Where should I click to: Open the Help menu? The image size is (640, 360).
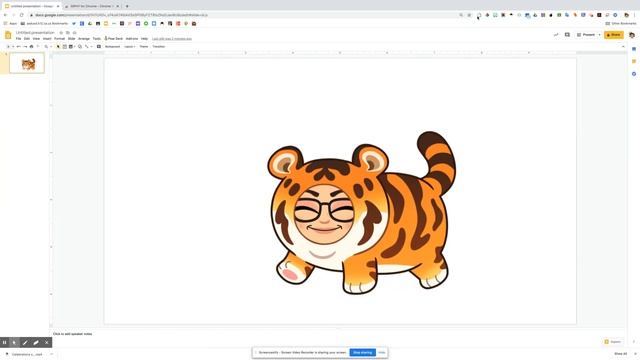pyautogui.click(x=144, y=38)
